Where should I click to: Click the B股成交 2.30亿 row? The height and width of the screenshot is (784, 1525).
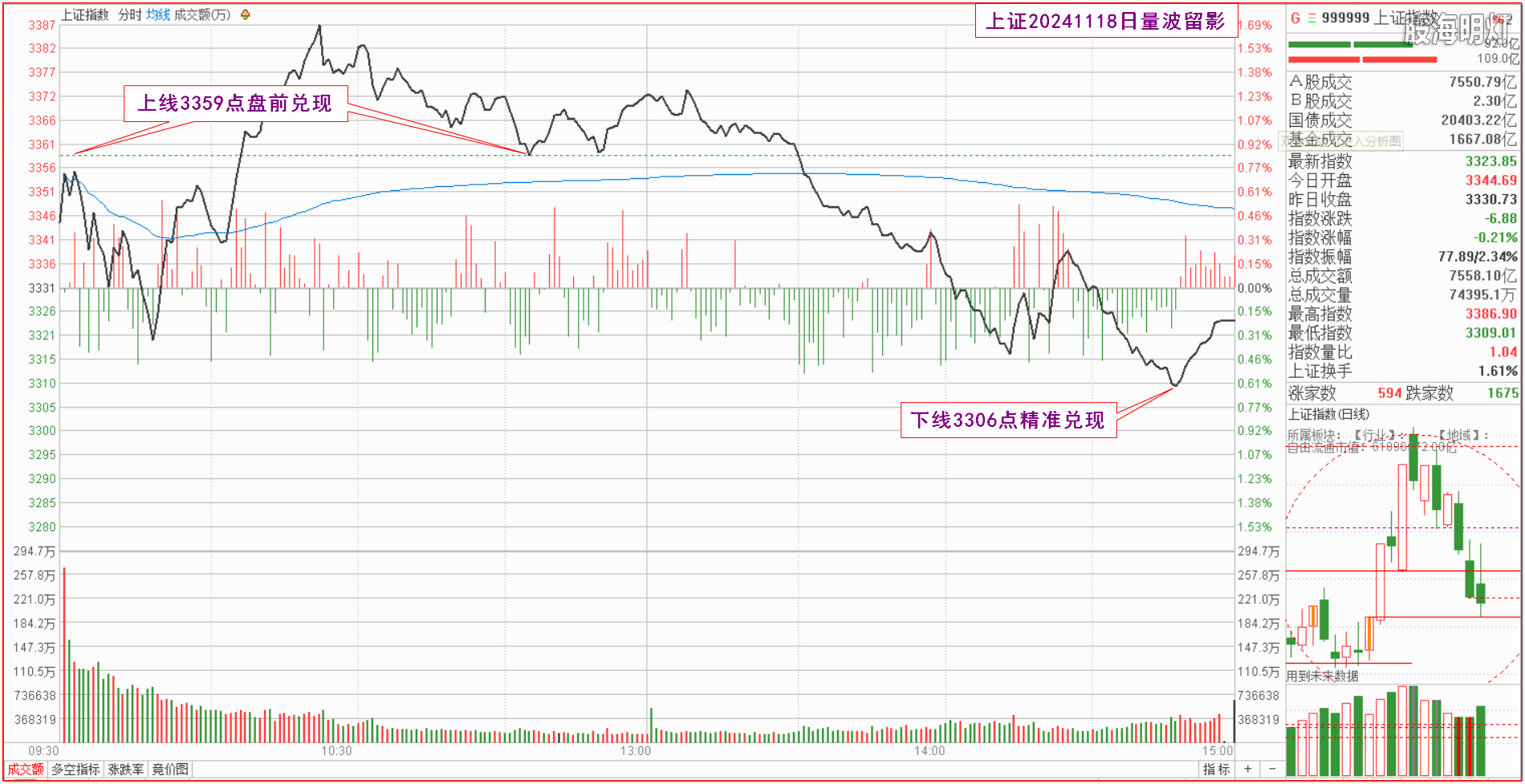pos(1402,101)
